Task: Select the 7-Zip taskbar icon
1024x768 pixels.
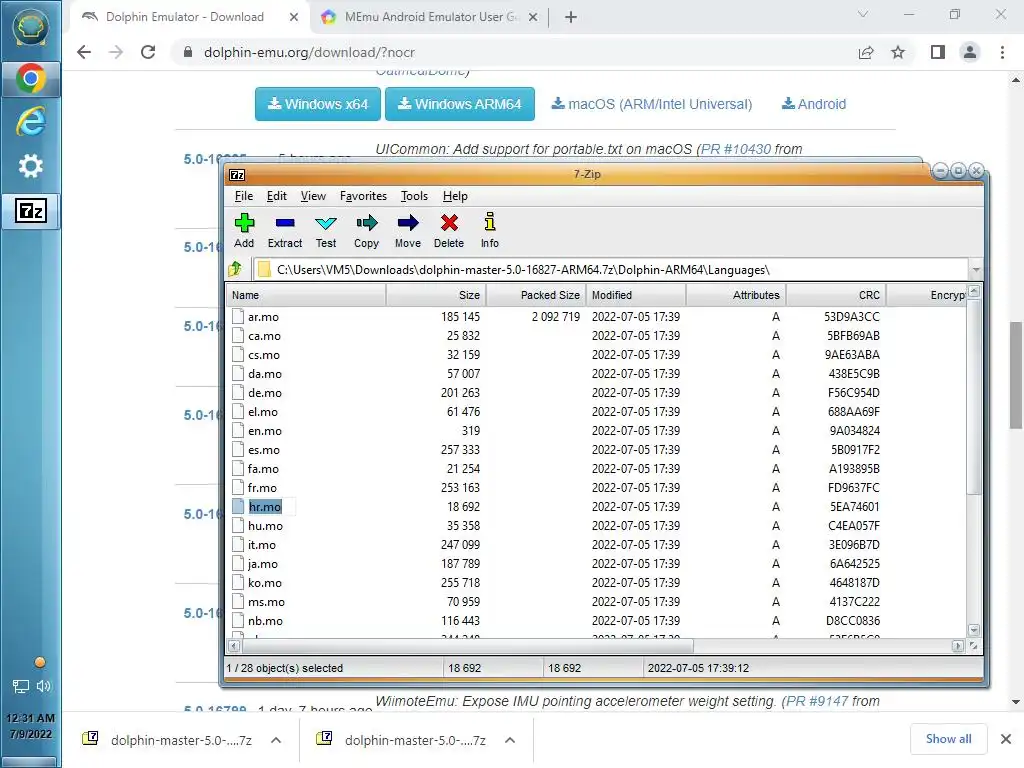Action: click(30, 211)
